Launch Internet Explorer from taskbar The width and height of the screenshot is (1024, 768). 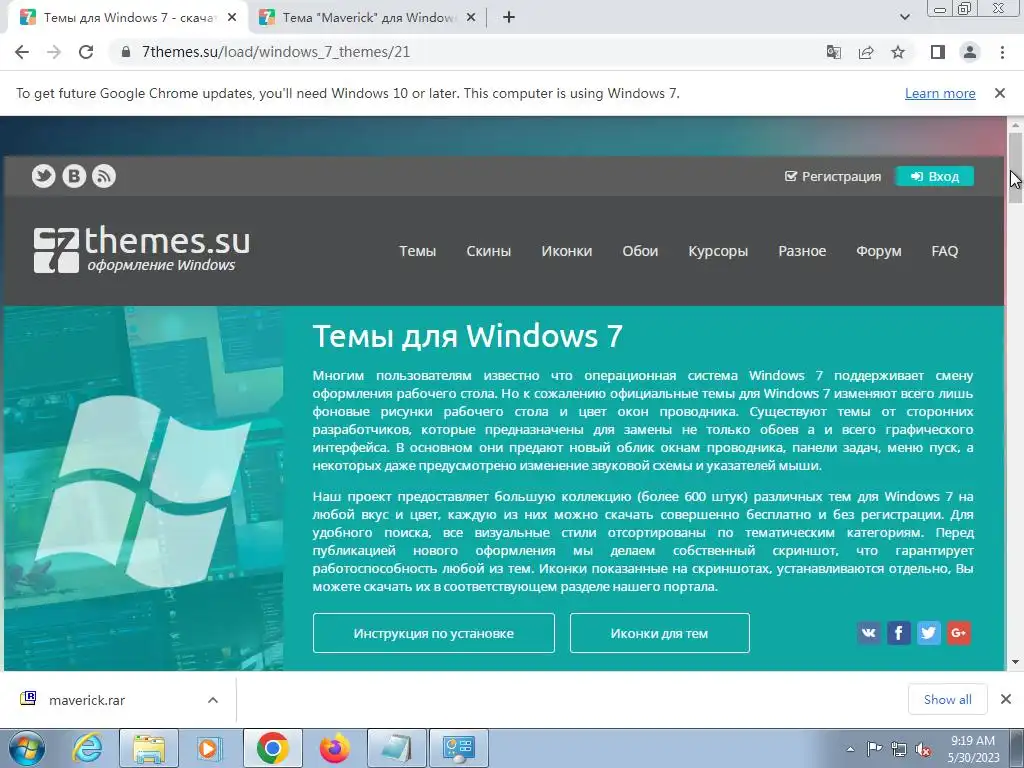(88, 748)
